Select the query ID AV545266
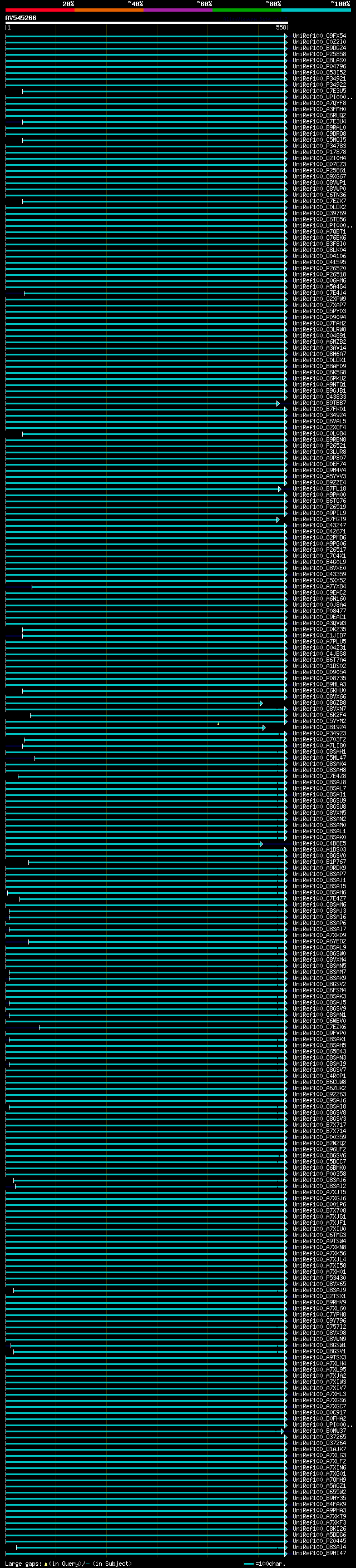356x1568 pixels. (21, 18)
